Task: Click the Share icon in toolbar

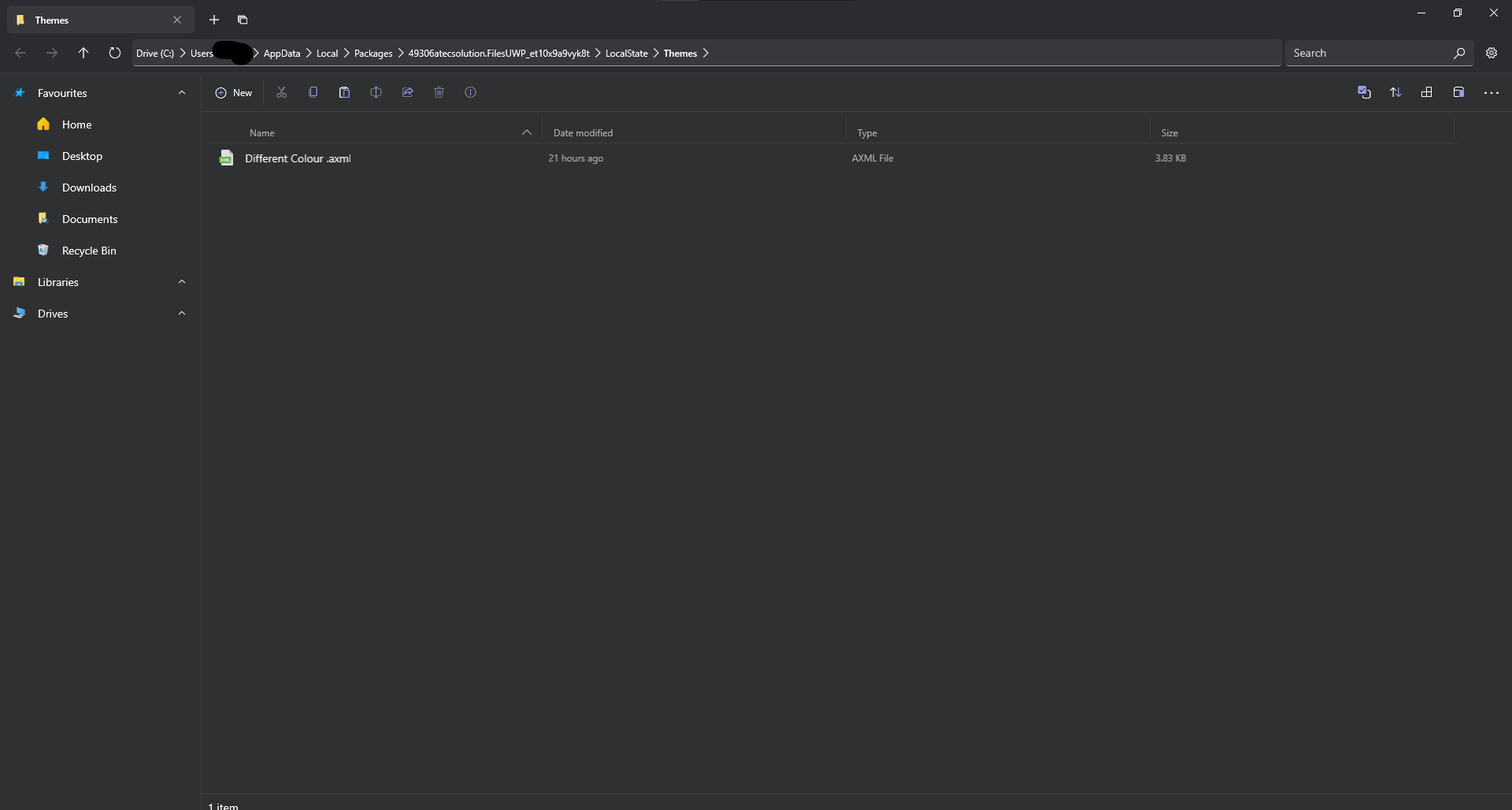Action: [407, 92]
